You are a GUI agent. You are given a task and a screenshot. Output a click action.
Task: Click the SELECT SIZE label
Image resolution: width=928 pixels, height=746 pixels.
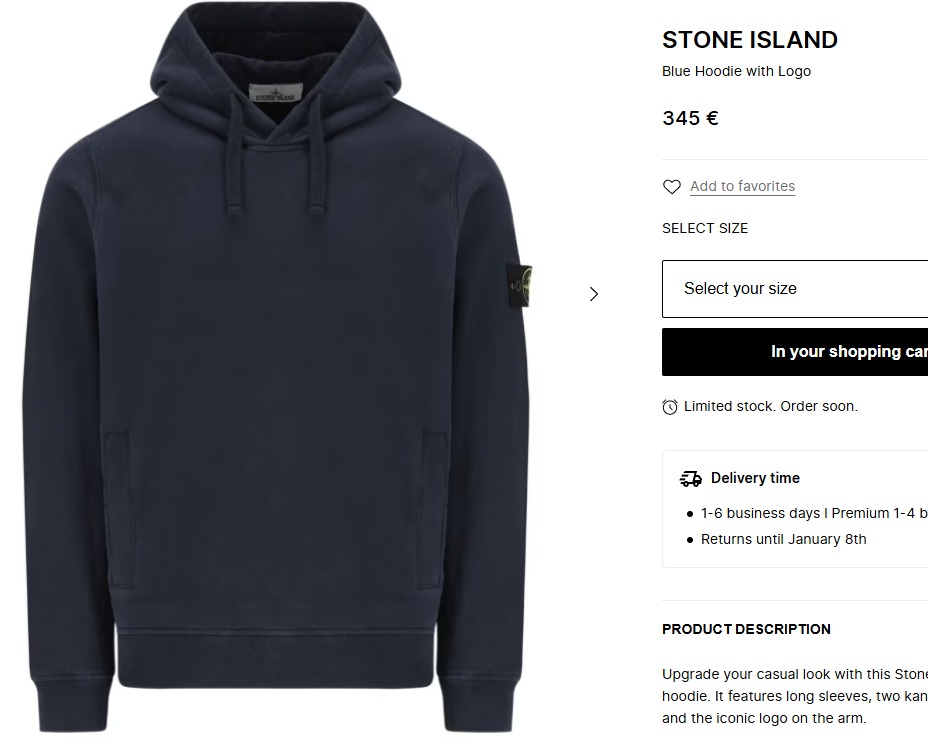point(705,228)
